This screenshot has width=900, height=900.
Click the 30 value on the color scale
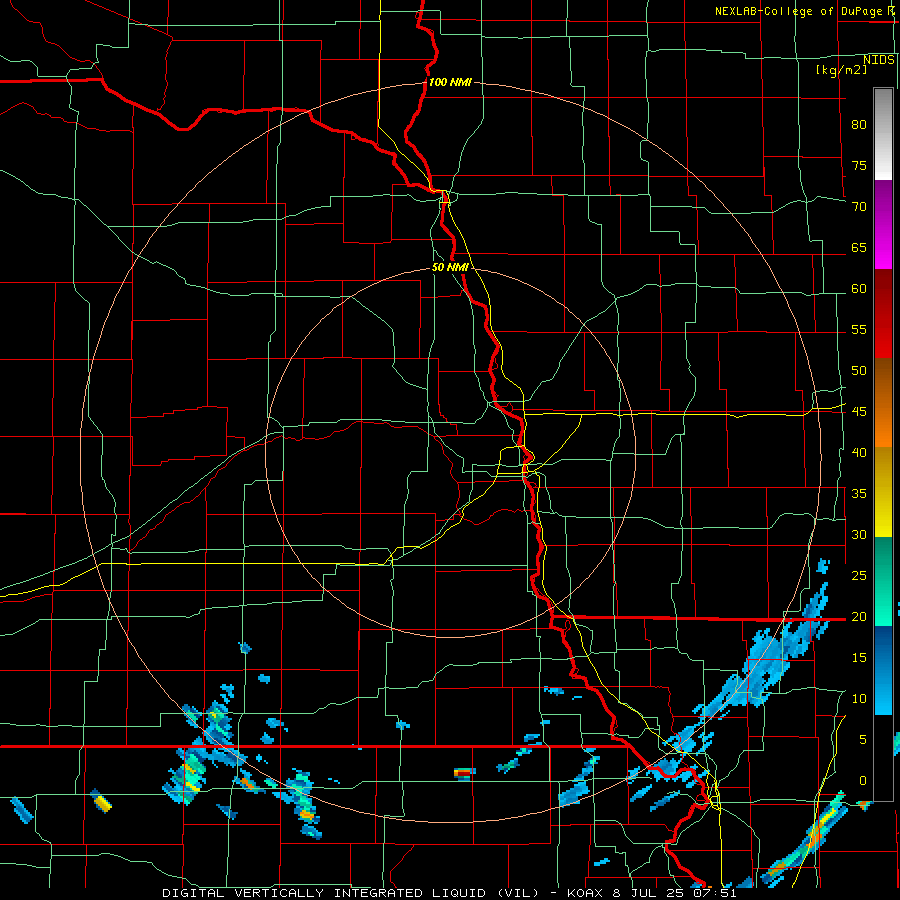tap(859, 535)
